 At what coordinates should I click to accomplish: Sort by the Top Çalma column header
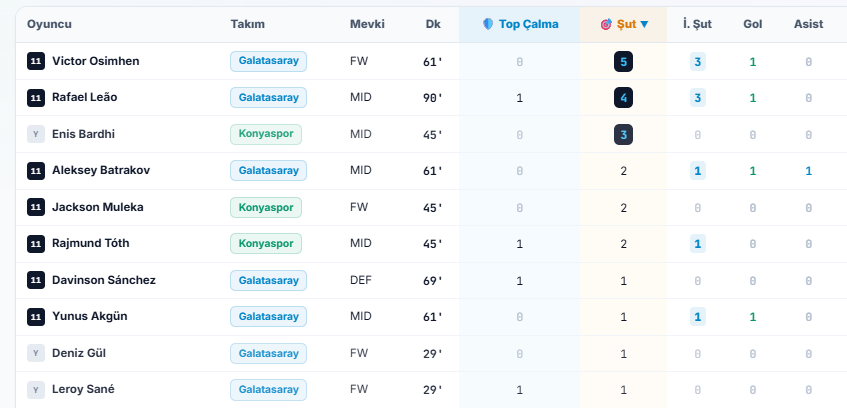click(520, 24)
